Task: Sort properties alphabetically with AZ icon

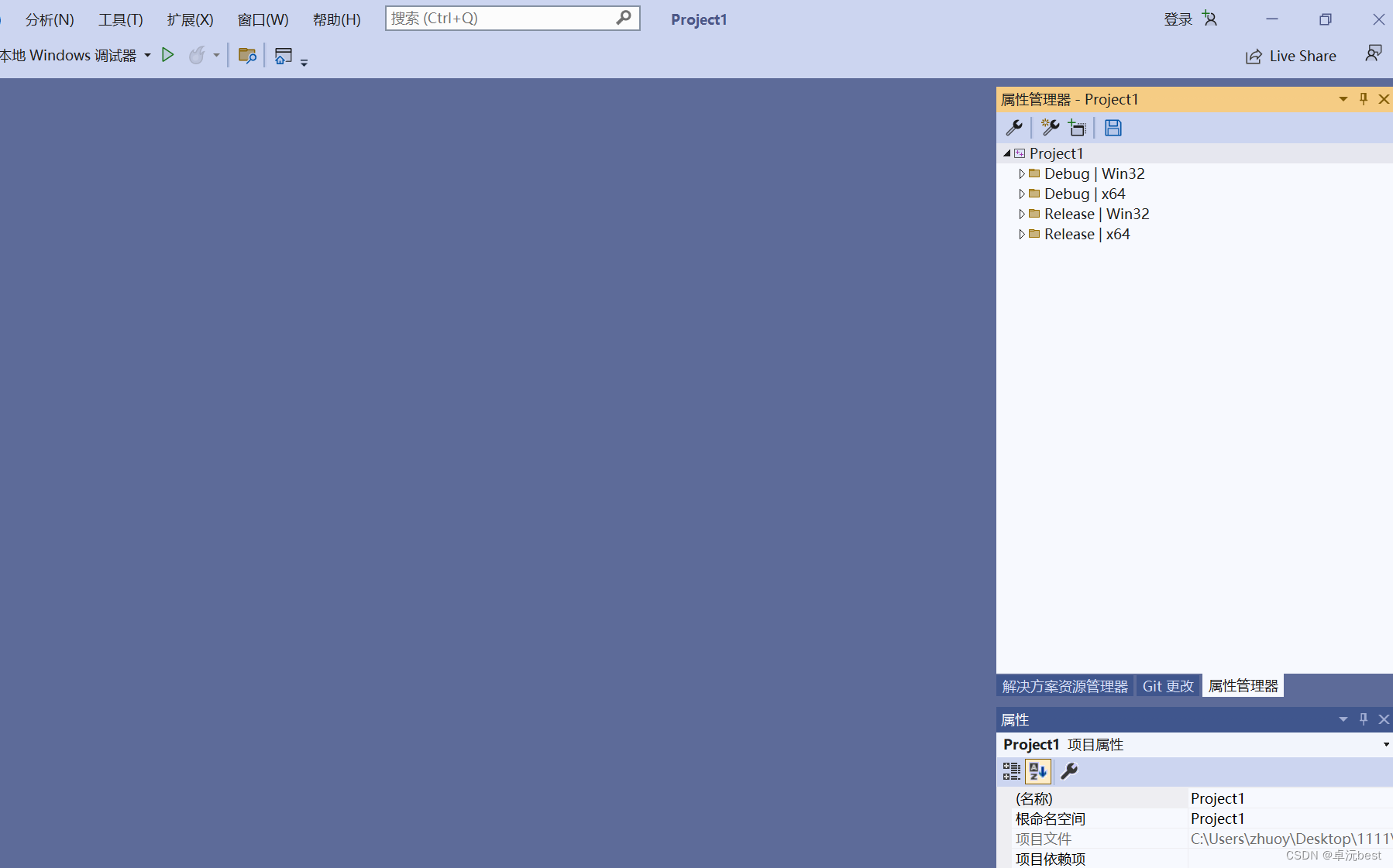Action: pos(1038,771)
